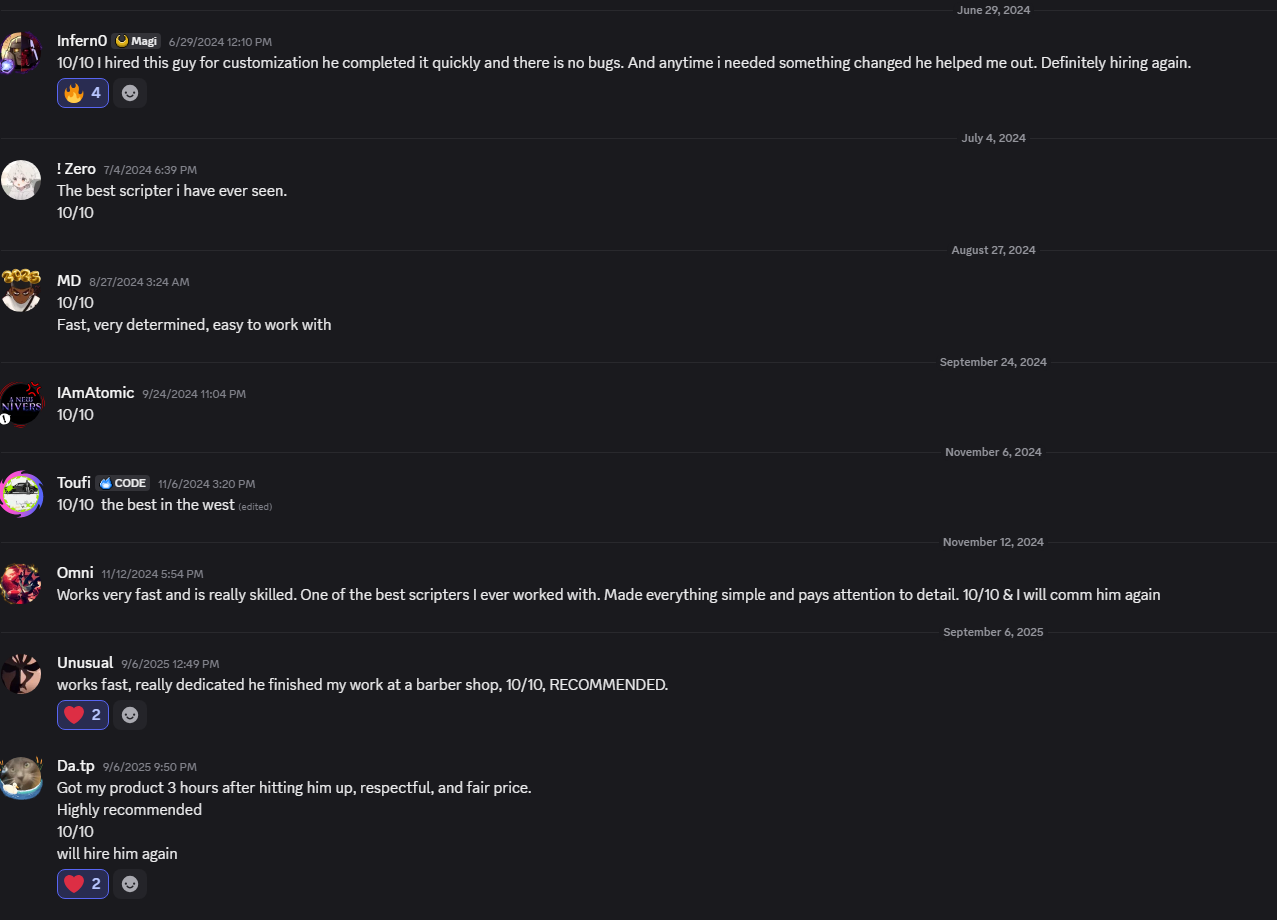
Task: Open the emoji picker under Unusual's message
Action: pyautogui.click(x=130, y=715)
